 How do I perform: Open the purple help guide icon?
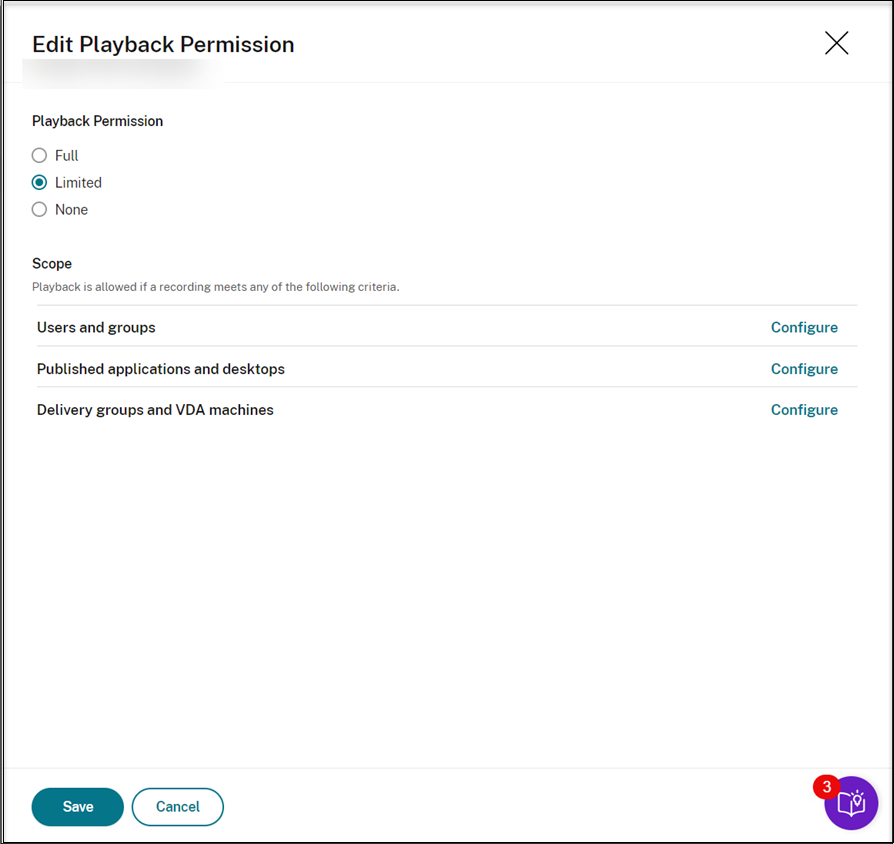[853, 803]
